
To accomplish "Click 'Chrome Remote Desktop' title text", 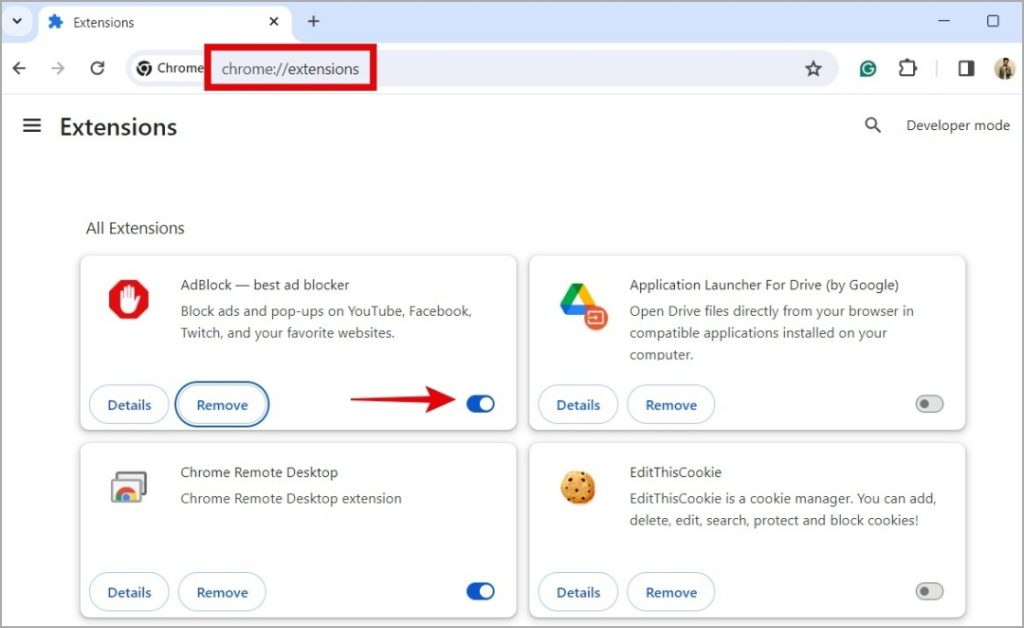I will (259, 472).
